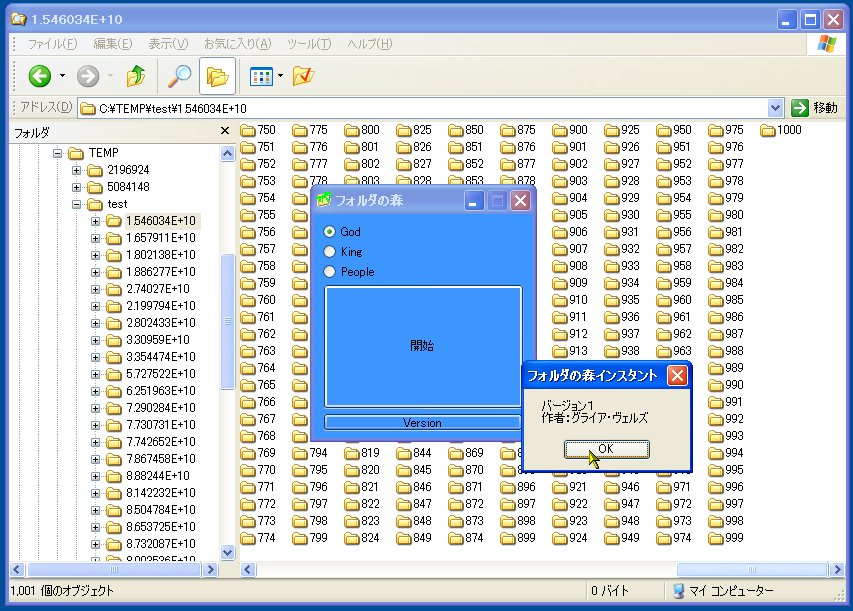Click the folder tree horizontal scrollbar thumb
Viewport: 853px width, 611px height.
[114, 570]
